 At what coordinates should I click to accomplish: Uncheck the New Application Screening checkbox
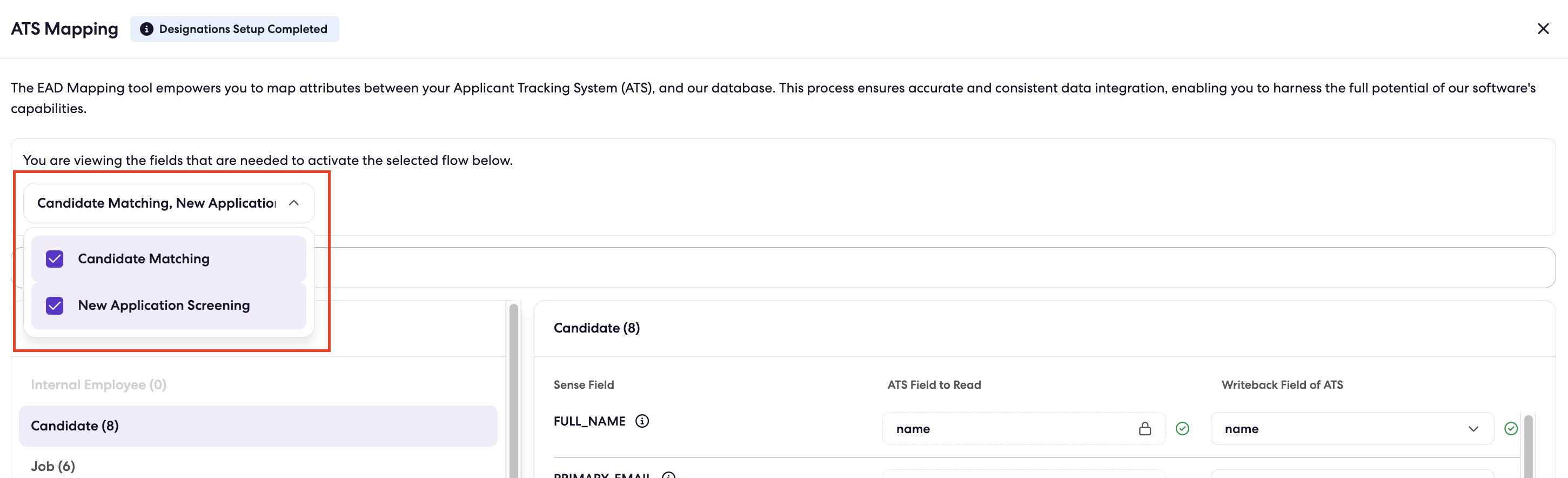[x=55, y=305]
